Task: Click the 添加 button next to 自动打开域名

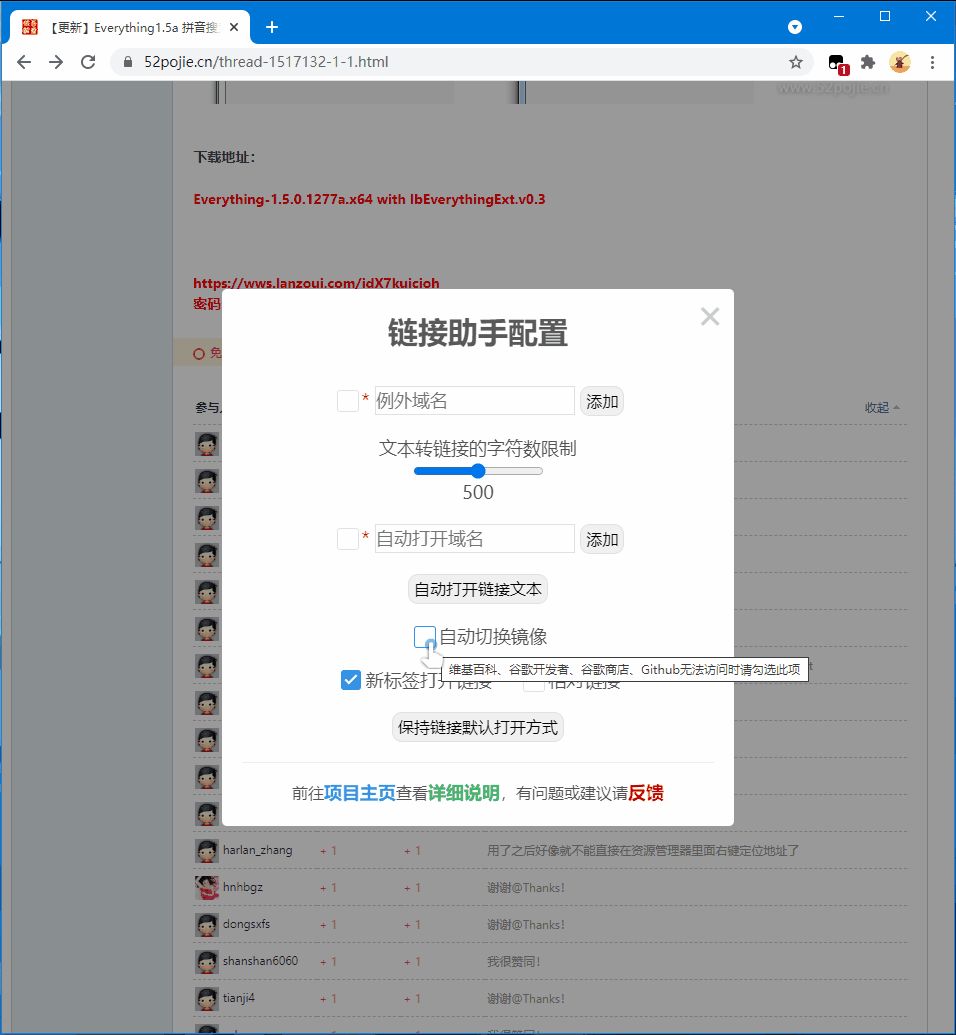Action: click(602, 539)
